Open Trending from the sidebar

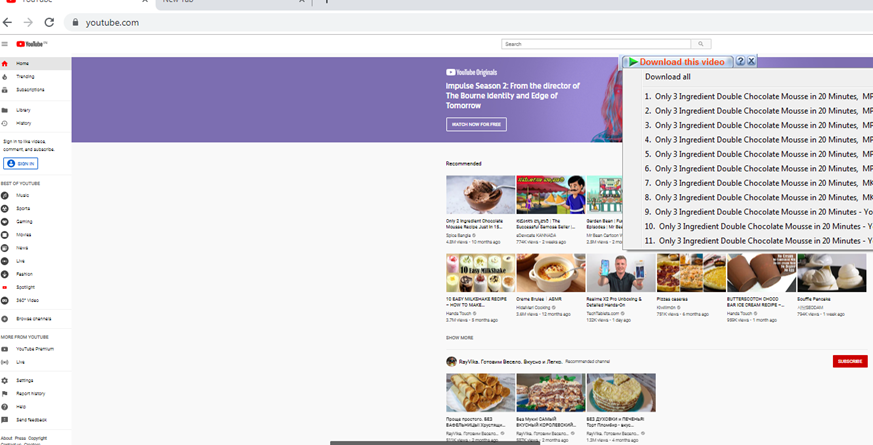pyautogui.click(x=24, y=77)
